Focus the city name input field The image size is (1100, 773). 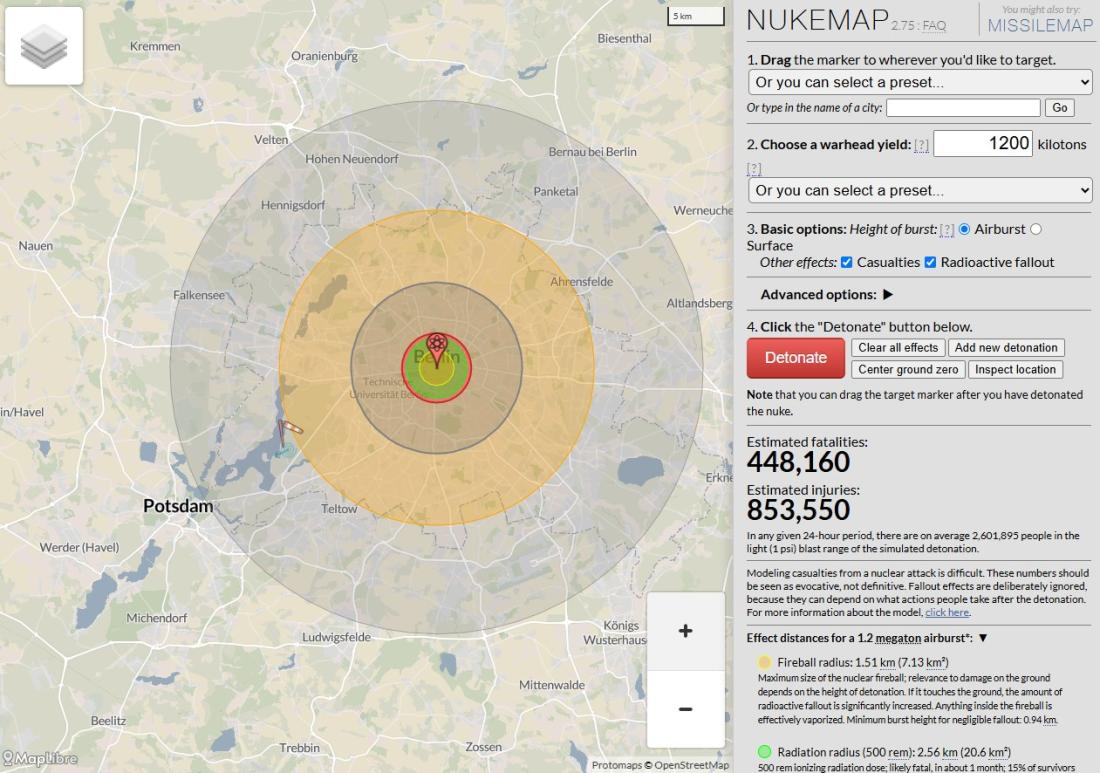tap(963, 108)
